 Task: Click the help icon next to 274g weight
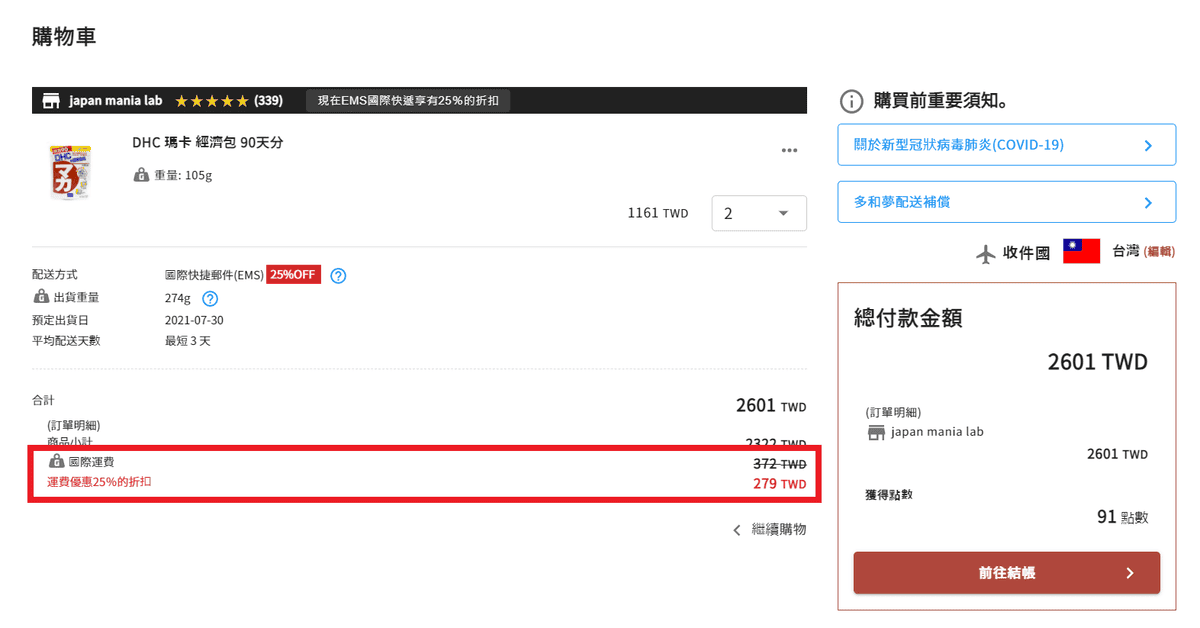(210, 298)
